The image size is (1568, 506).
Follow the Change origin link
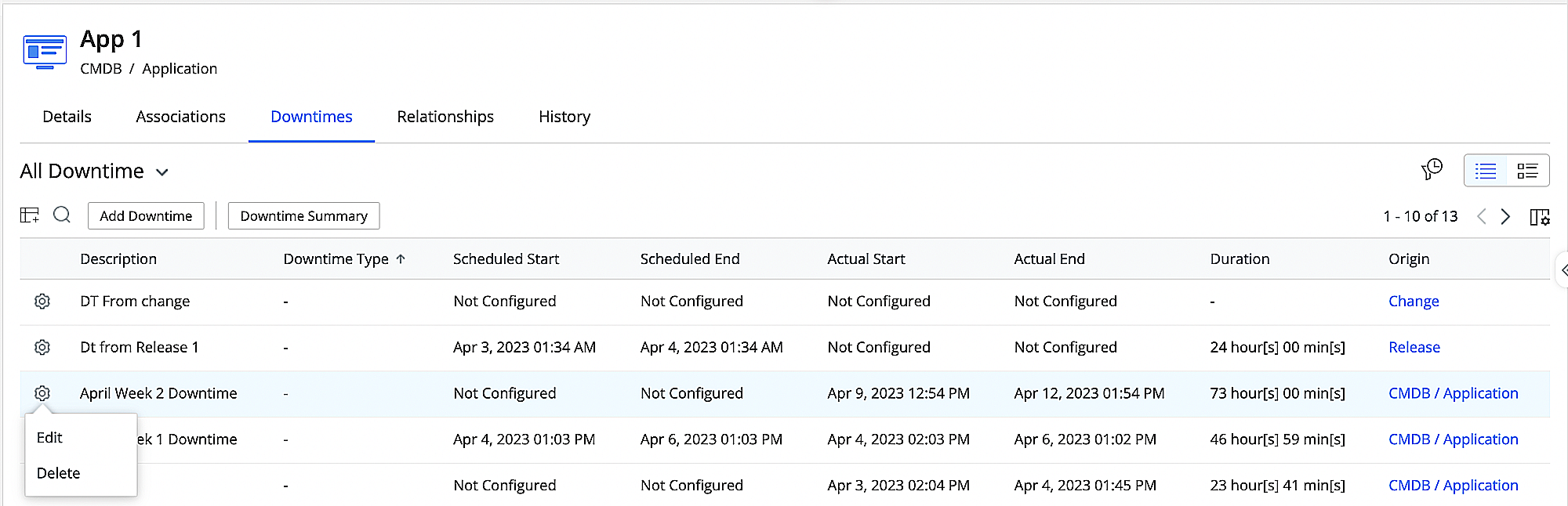point(1414,302)
